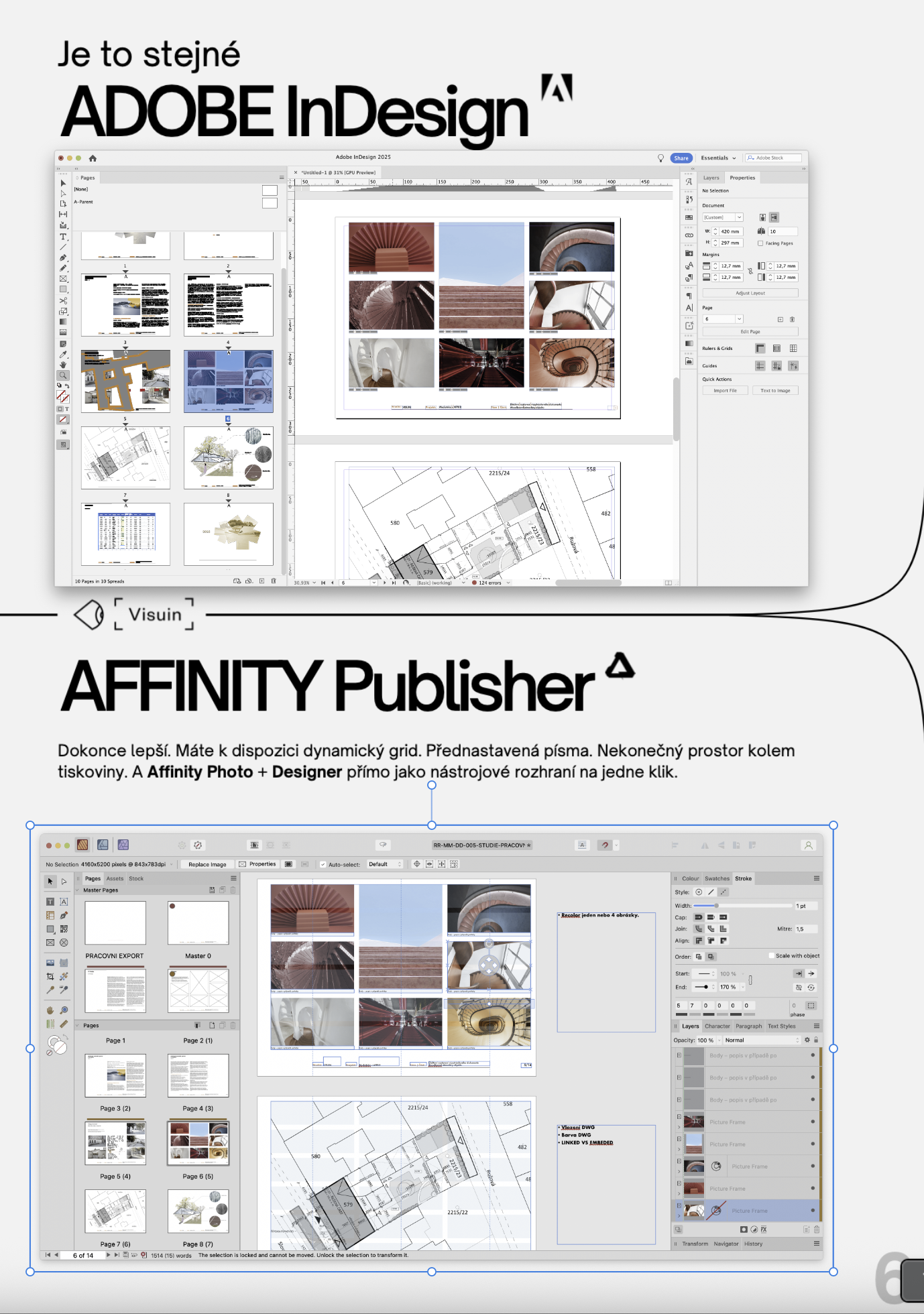The width and height of the screenshot is (924, 1314).
Task: Click the Text to Image button
Action: pyautogui.click(x=775, y=390)
